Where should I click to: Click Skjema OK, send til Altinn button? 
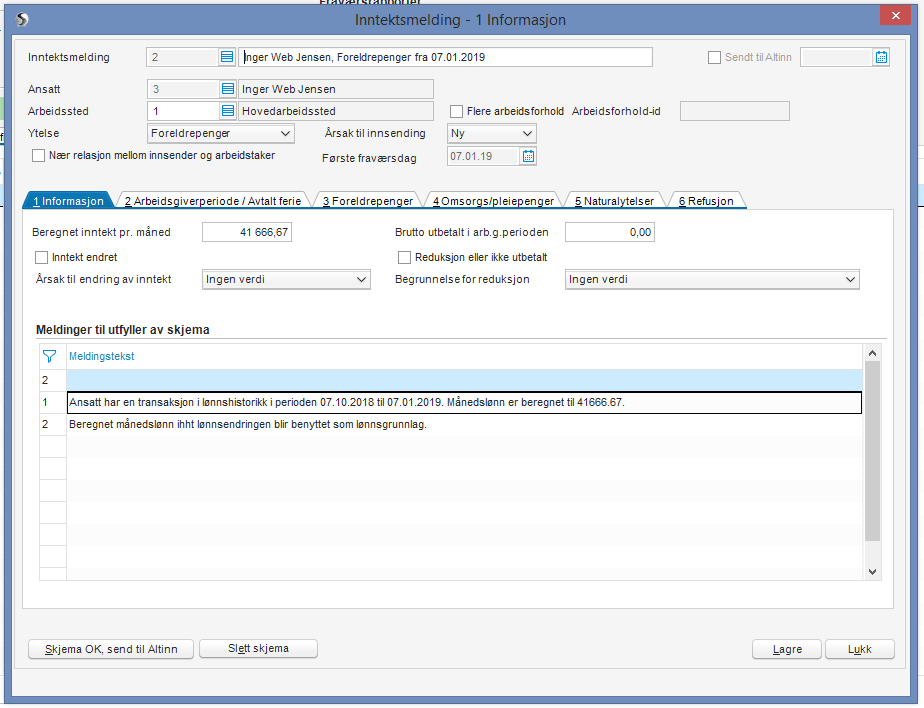[111, 649]
